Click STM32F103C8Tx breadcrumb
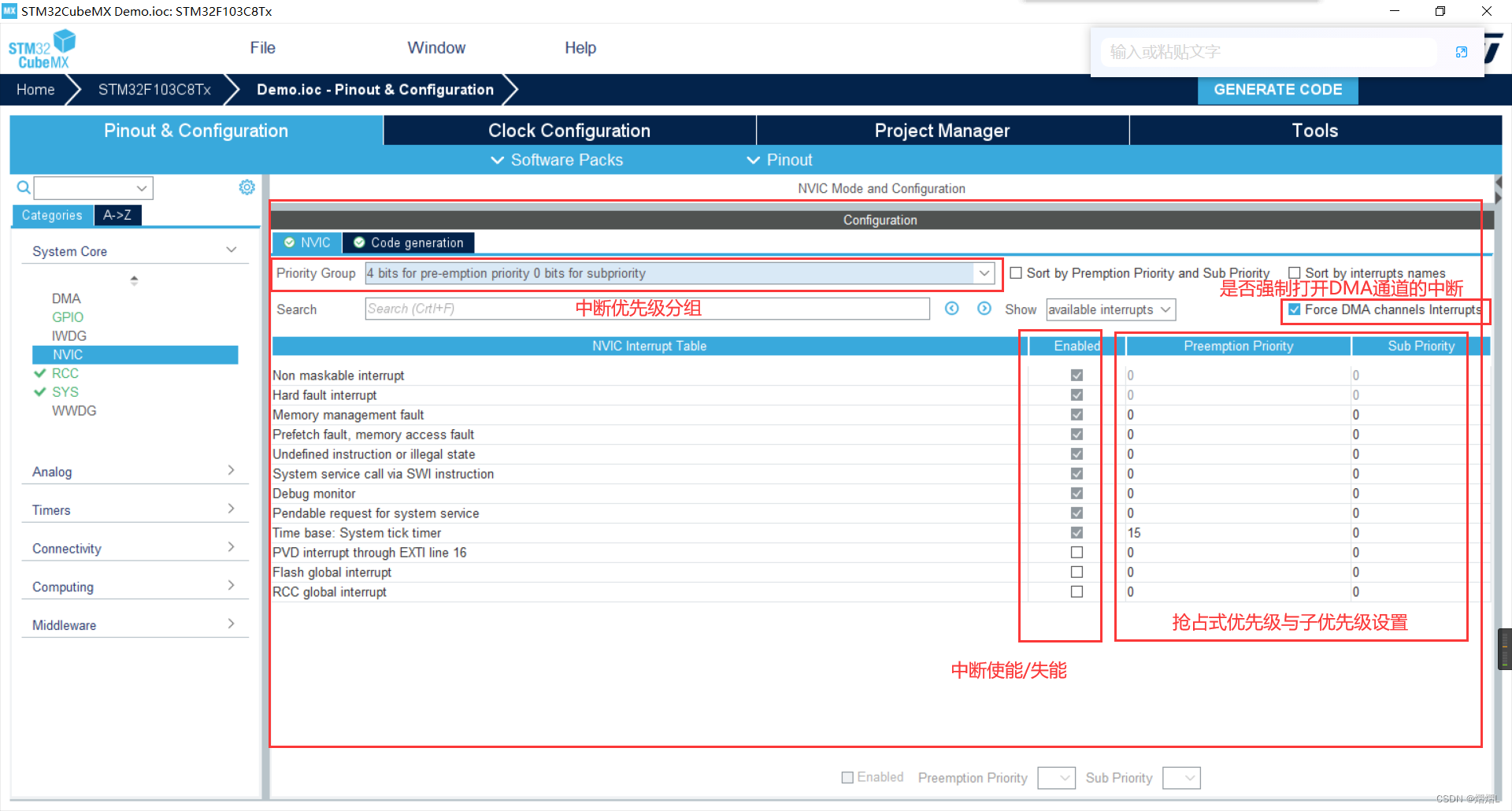The image size is (1512, 811). pos(154,90)
